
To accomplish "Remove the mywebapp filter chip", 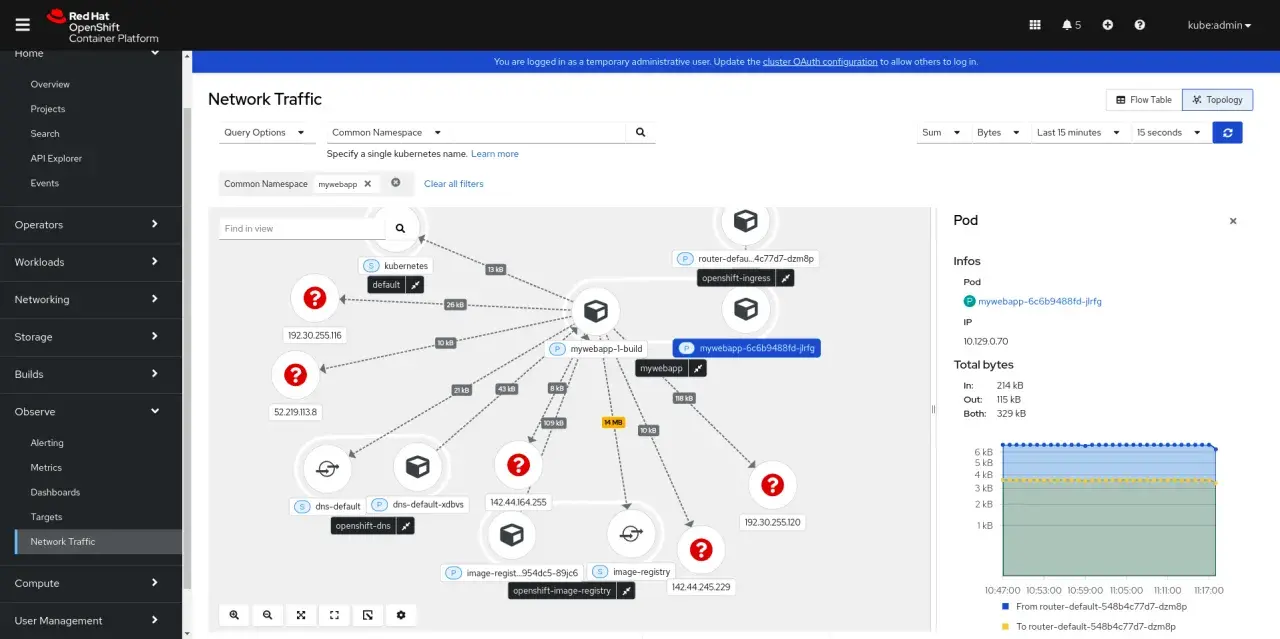I will (367, 184).
